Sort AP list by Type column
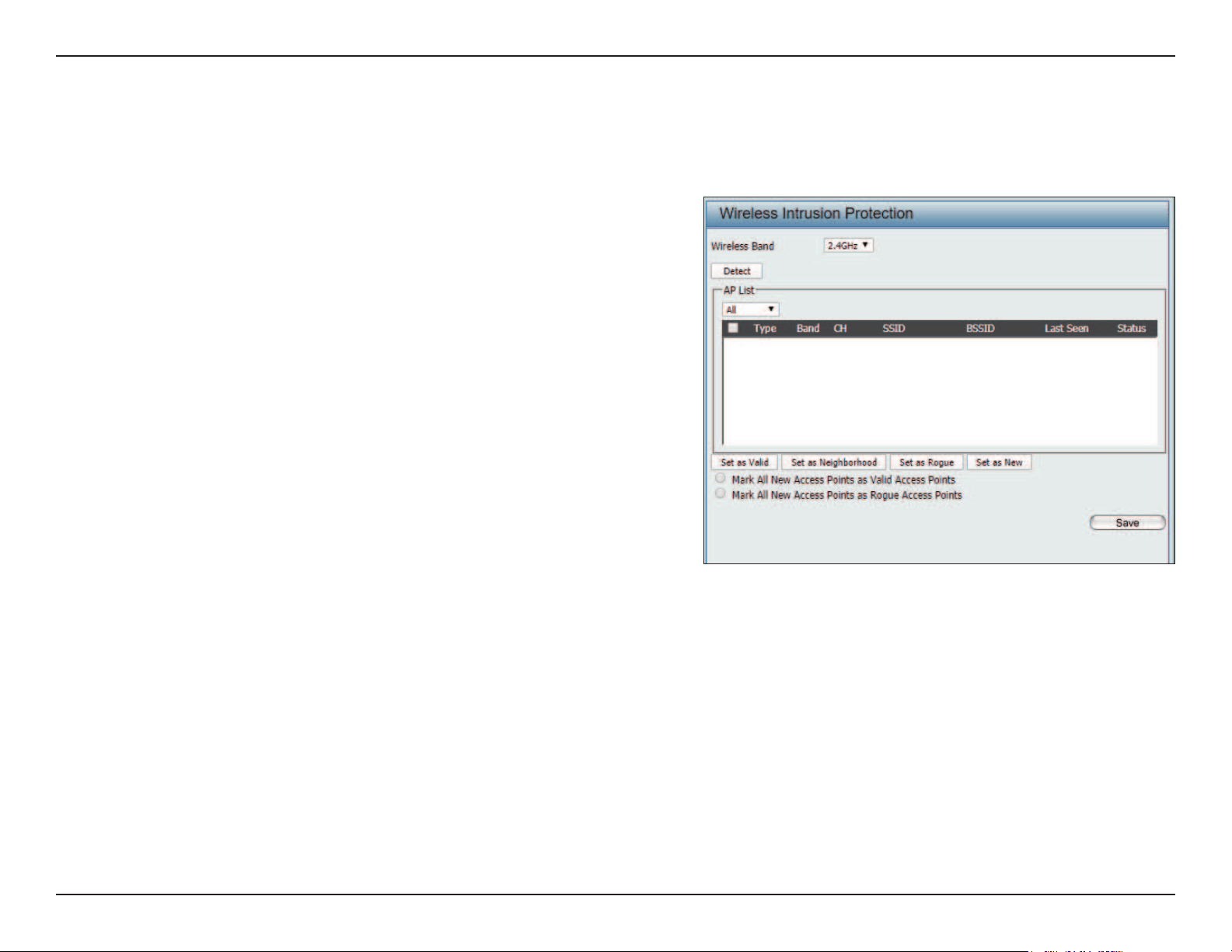Viewport: 1232px width, 952px height. tap(765, 329)
